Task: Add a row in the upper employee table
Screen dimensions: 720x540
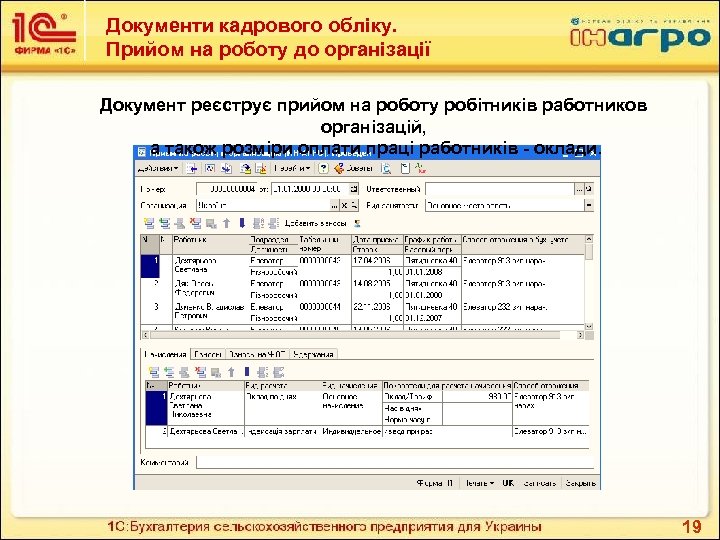Action: click(149, 224)
